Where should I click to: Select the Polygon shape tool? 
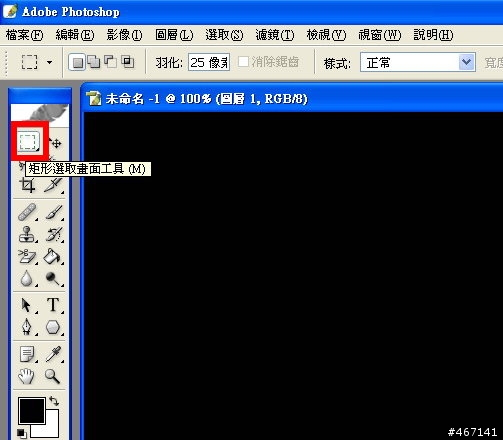(53, 327)
